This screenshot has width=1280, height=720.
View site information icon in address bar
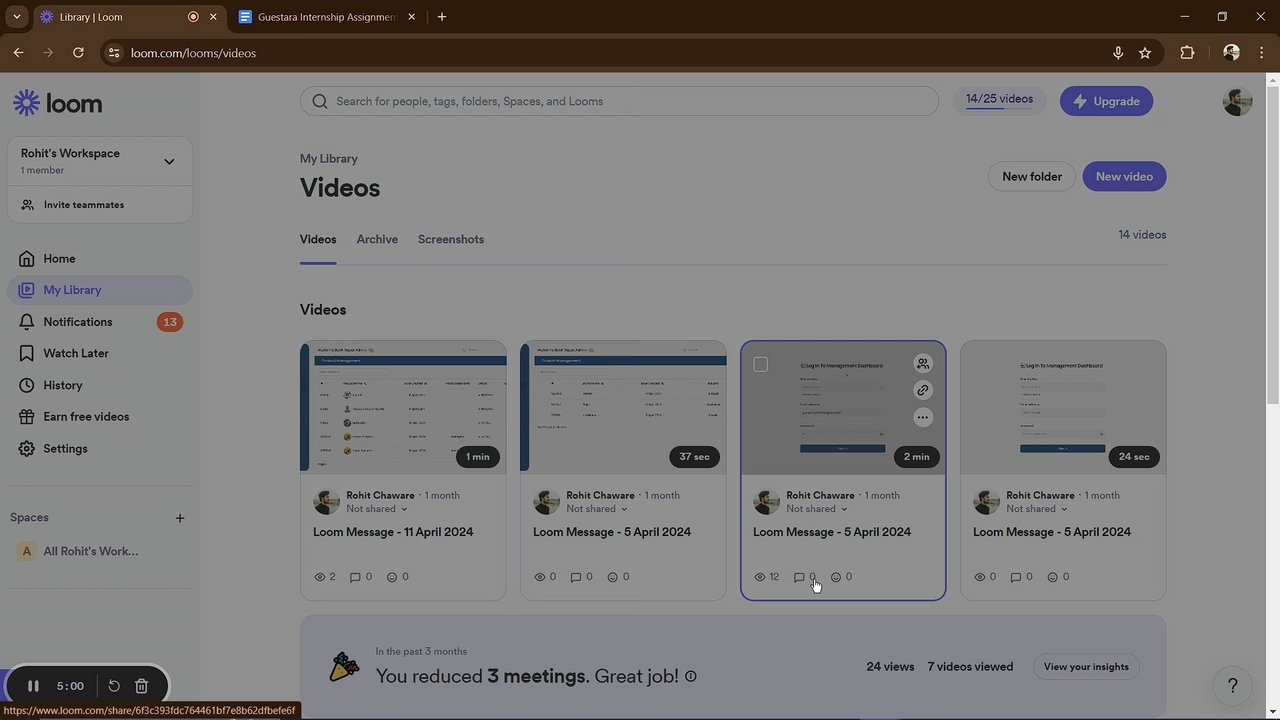113,53
